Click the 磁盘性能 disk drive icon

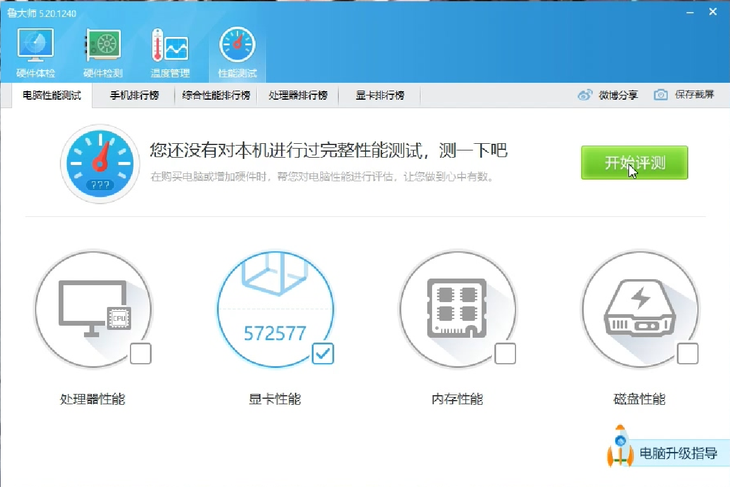(640, 309)
